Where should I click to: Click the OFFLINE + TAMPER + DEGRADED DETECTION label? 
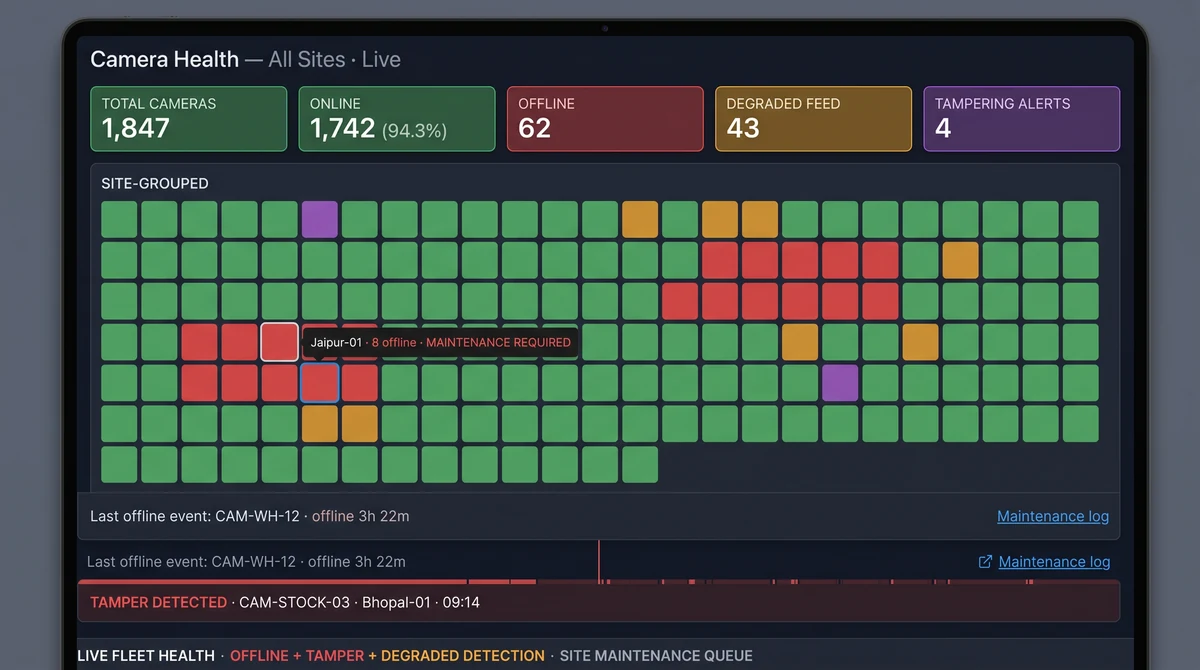388,656
